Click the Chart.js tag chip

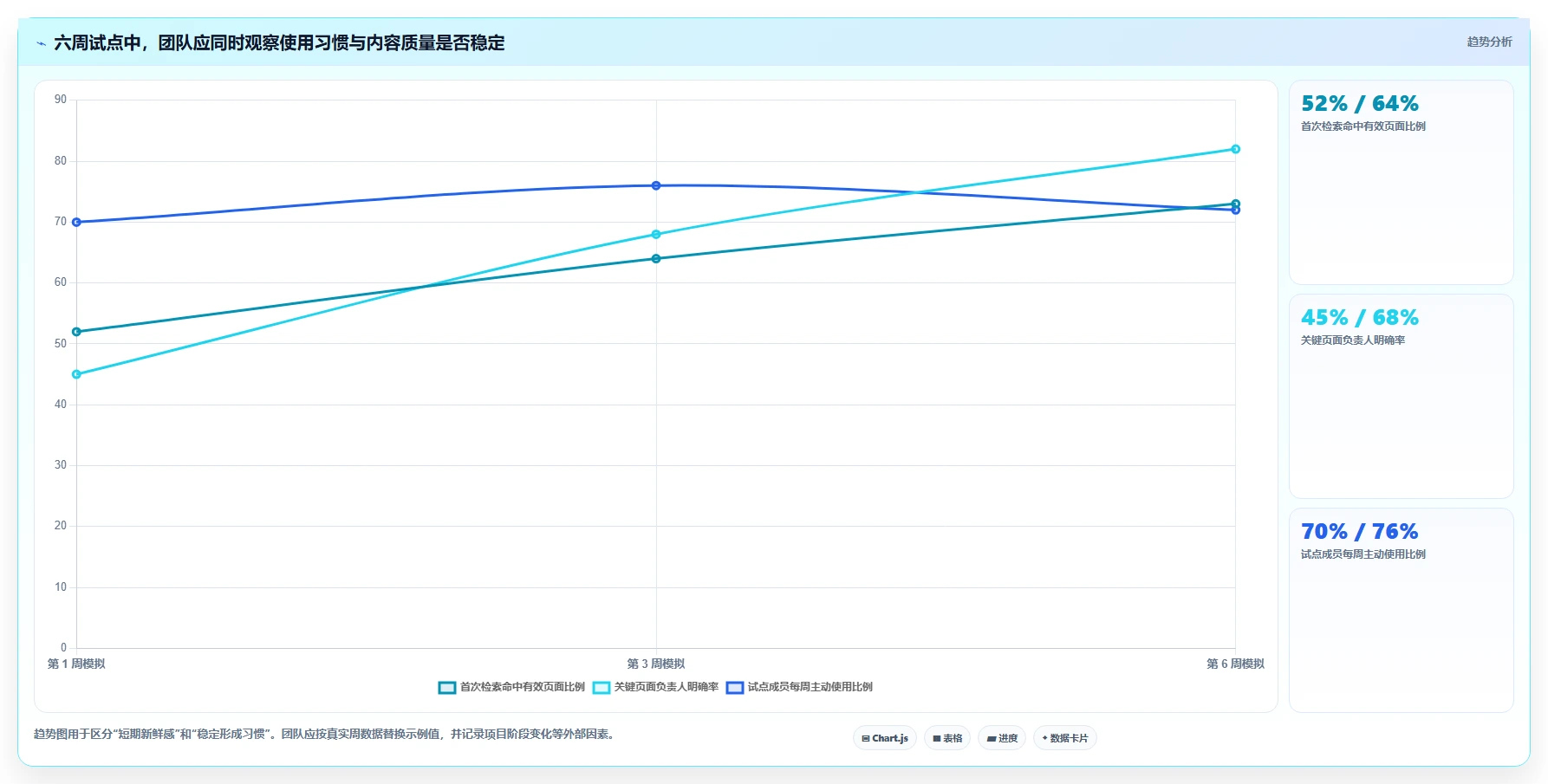pos(885,738)
